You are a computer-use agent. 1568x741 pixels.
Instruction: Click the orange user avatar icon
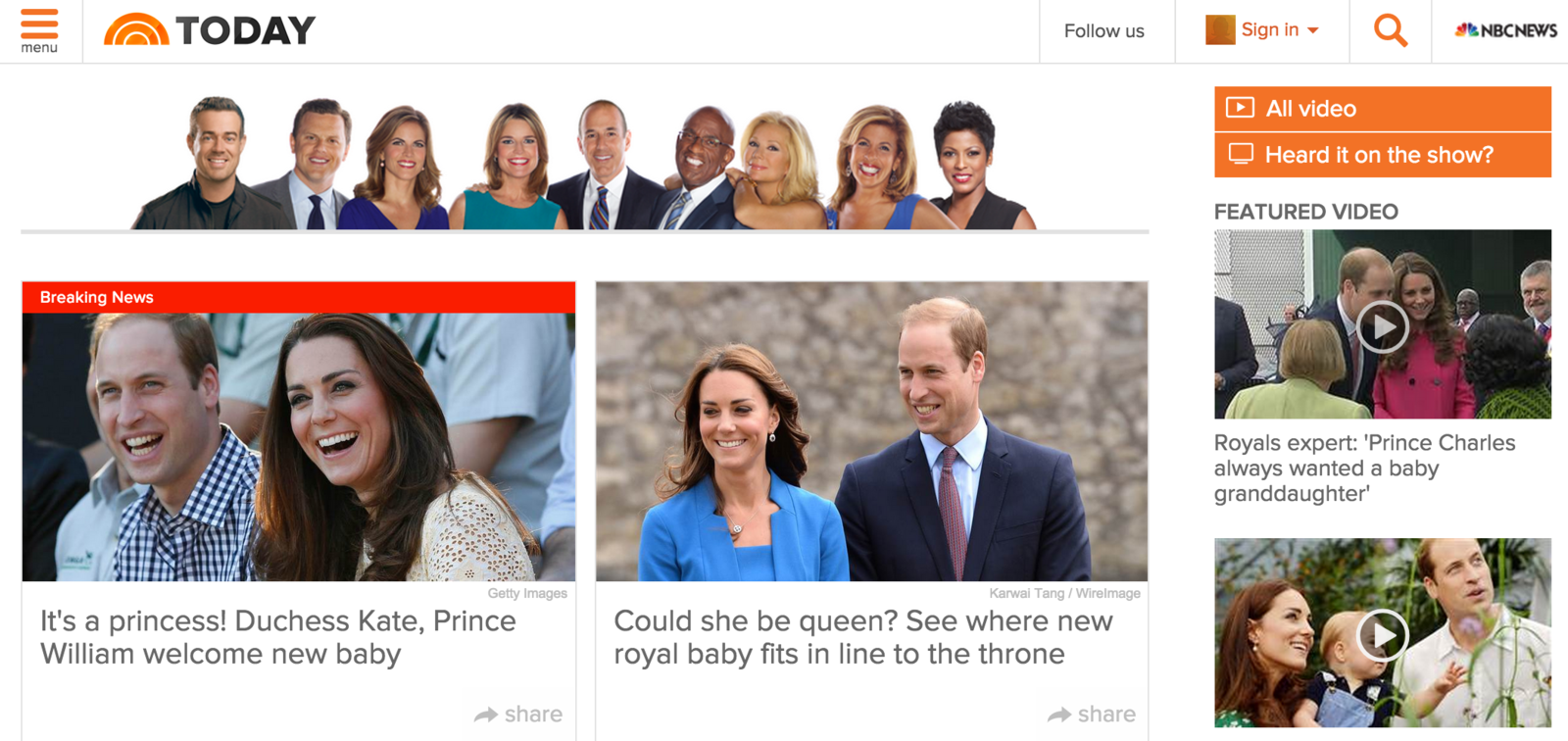click(x=1220, y=30)
